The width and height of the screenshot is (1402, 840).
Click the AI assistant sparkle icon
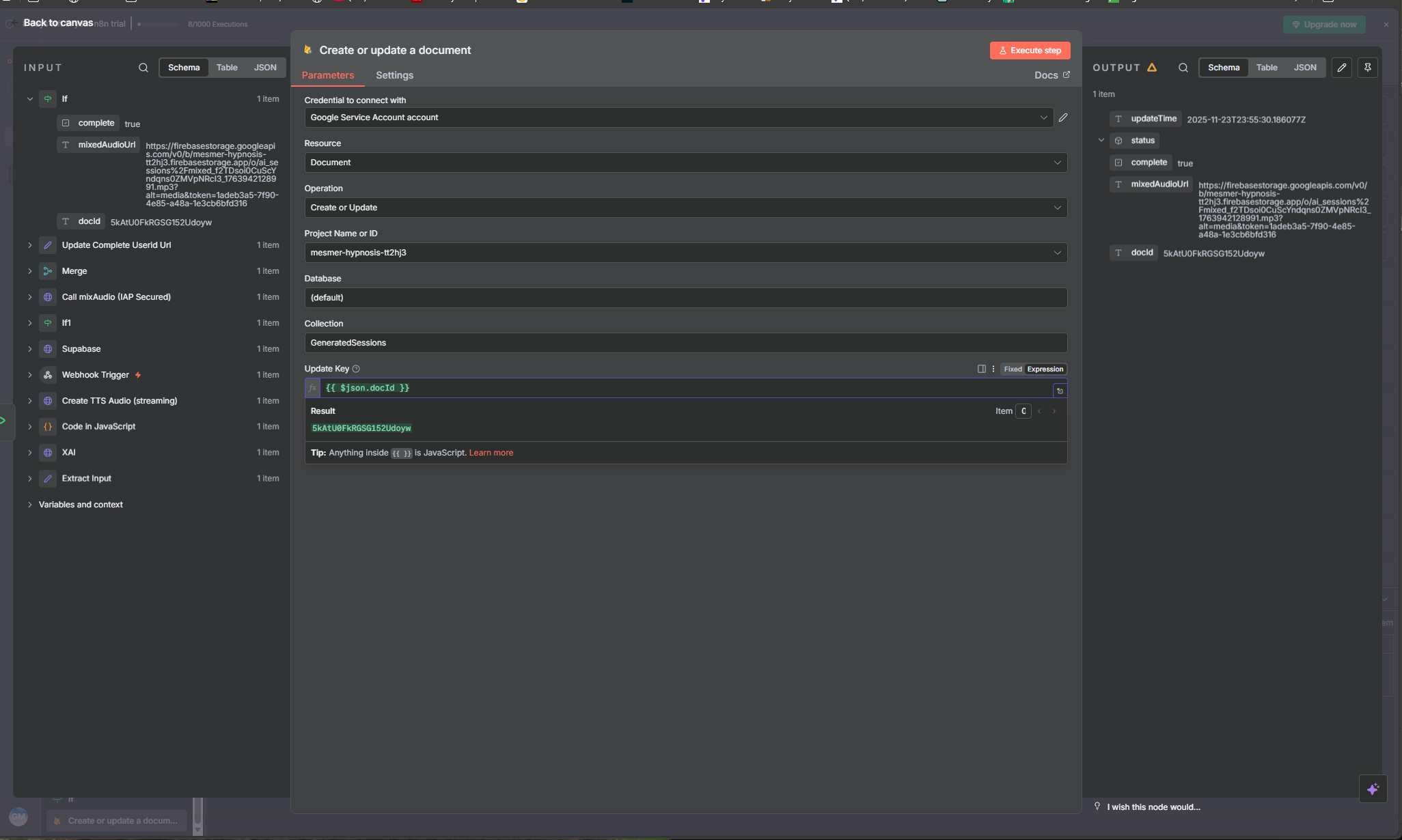tap(1373, 789)
